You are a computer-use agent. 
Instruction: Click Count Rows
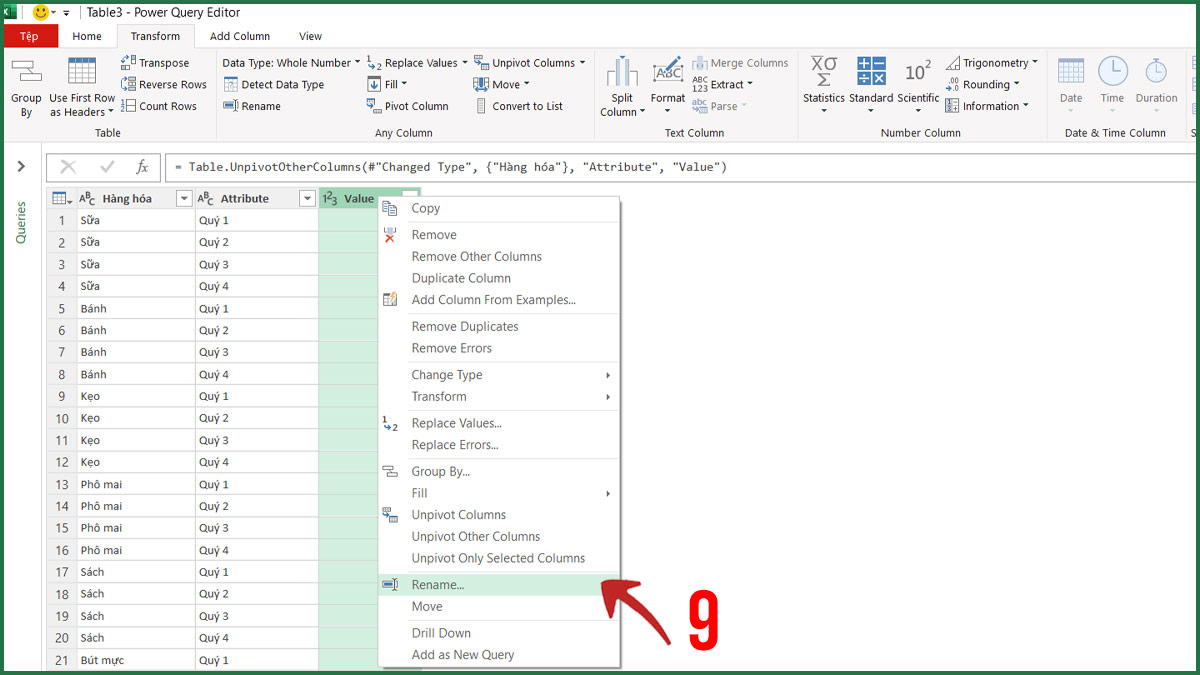click(x=160, y=105)
